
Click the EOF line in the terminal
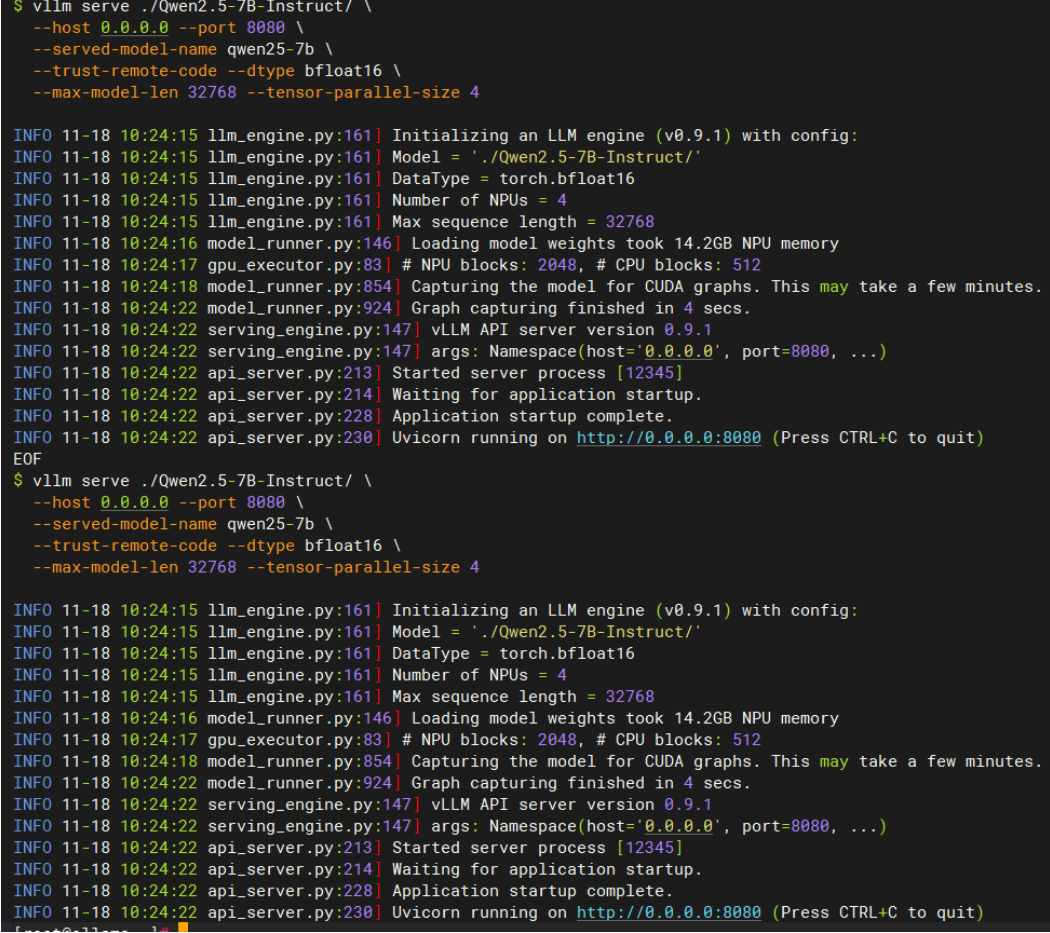point(27,459)
